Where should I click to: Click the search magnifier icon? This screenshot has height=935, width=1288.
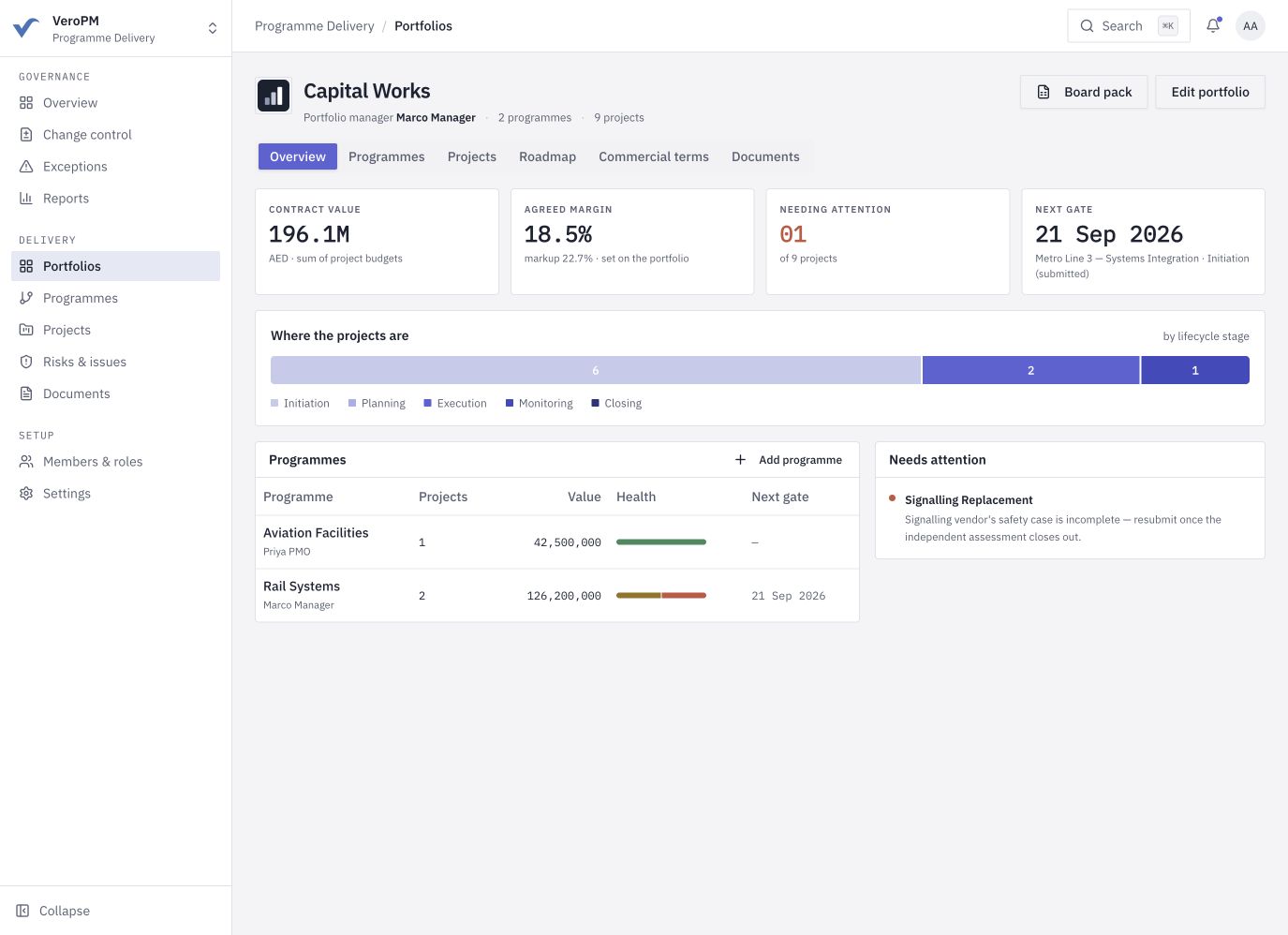point(1087,26)
